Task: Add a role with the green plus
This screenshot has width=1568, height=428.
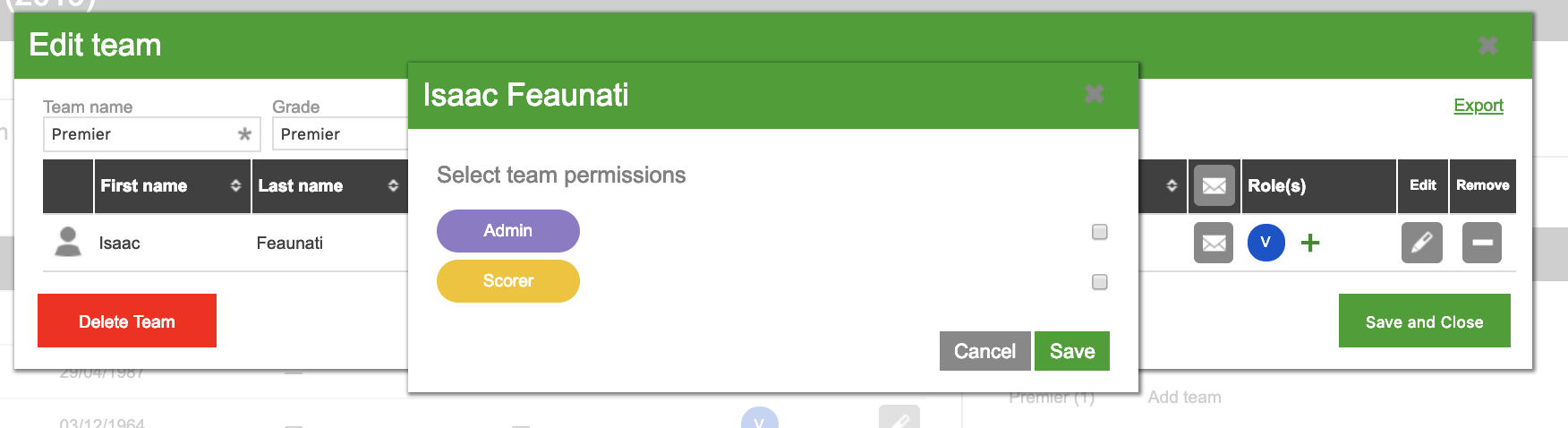Action: 1310,243
